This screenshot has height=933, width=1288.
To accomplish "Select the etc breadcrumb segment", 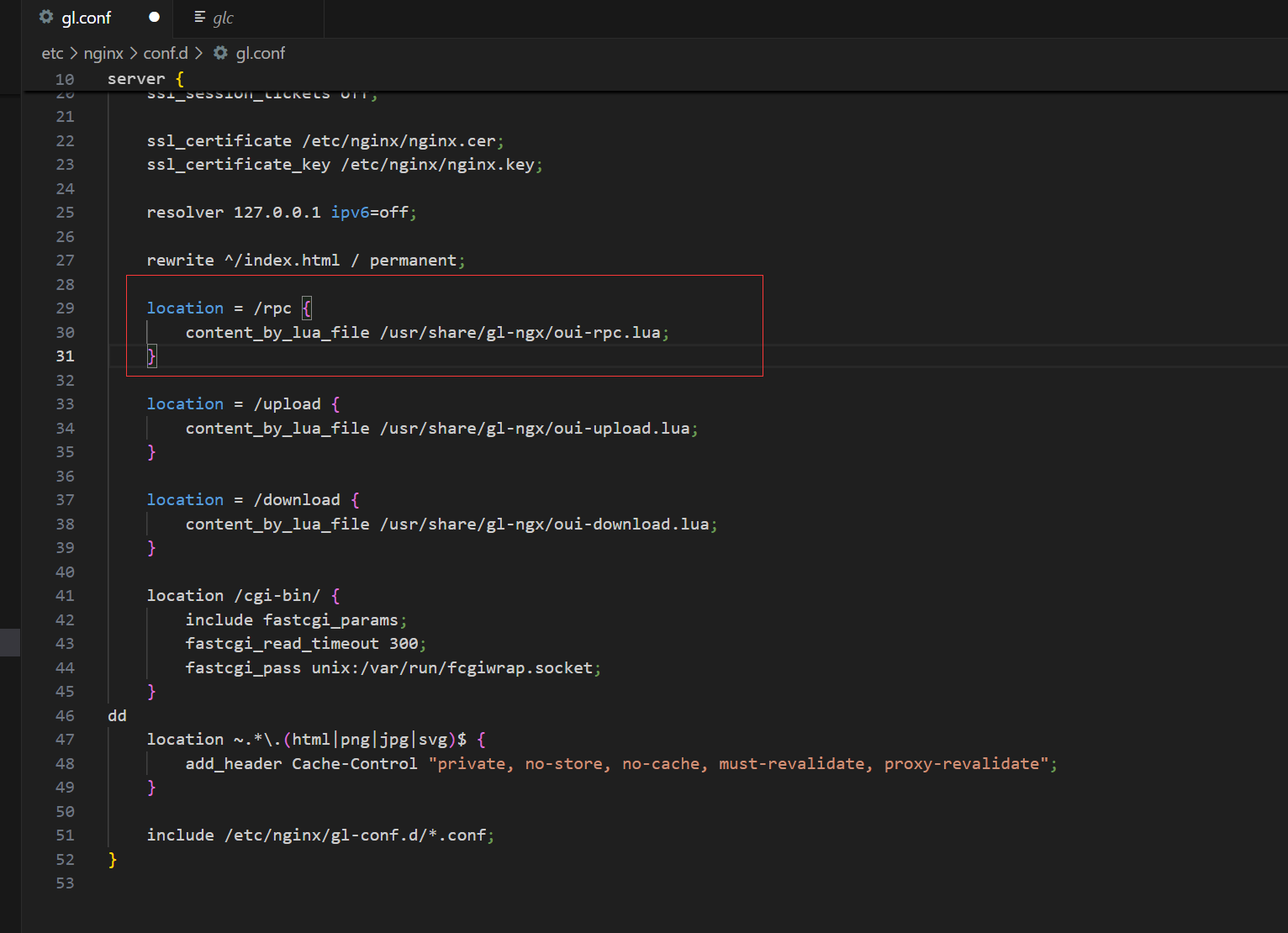I will [52, 53].
